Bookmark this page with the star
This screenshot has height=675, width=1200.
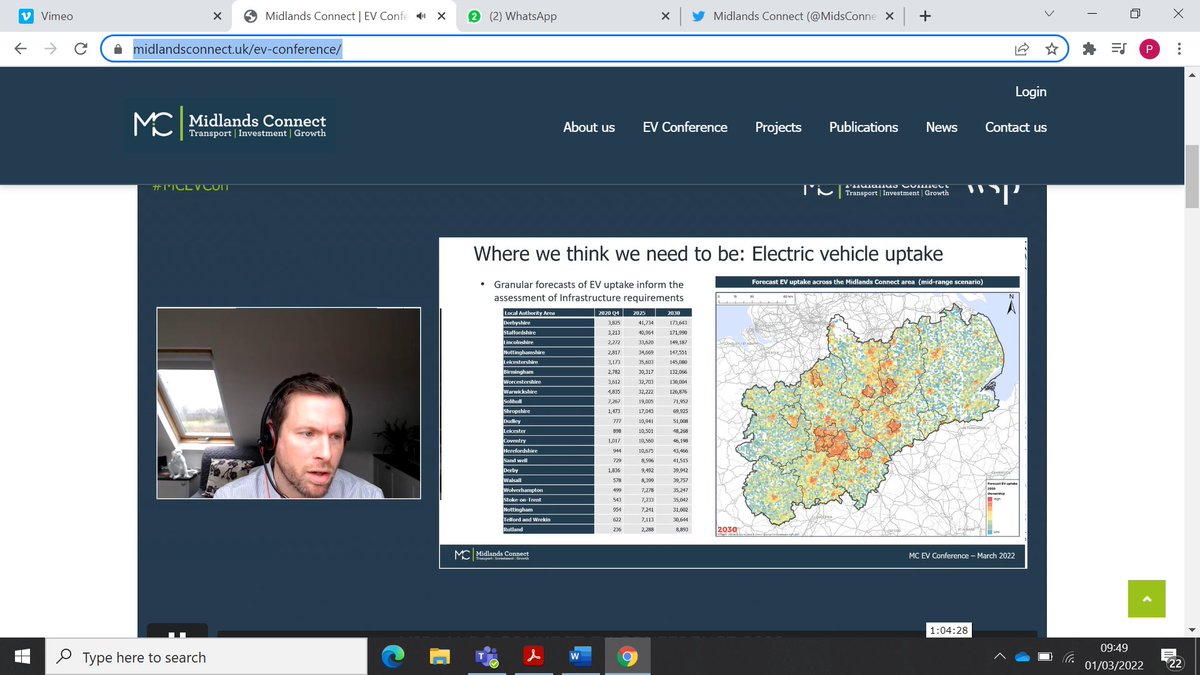(x=1051, y=49)
